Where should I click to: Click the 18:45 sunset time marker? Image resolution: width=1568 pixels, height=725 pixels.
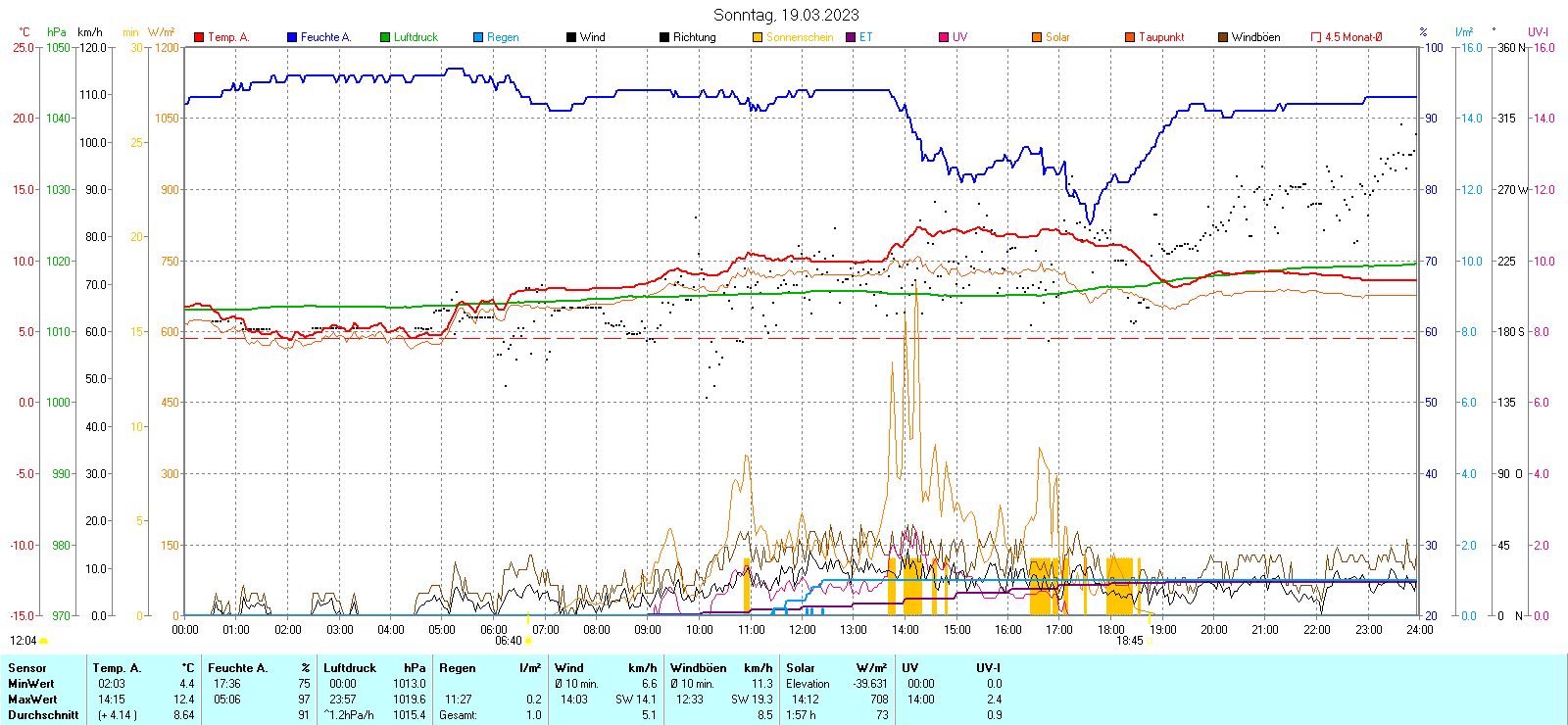pos(1129,641)
